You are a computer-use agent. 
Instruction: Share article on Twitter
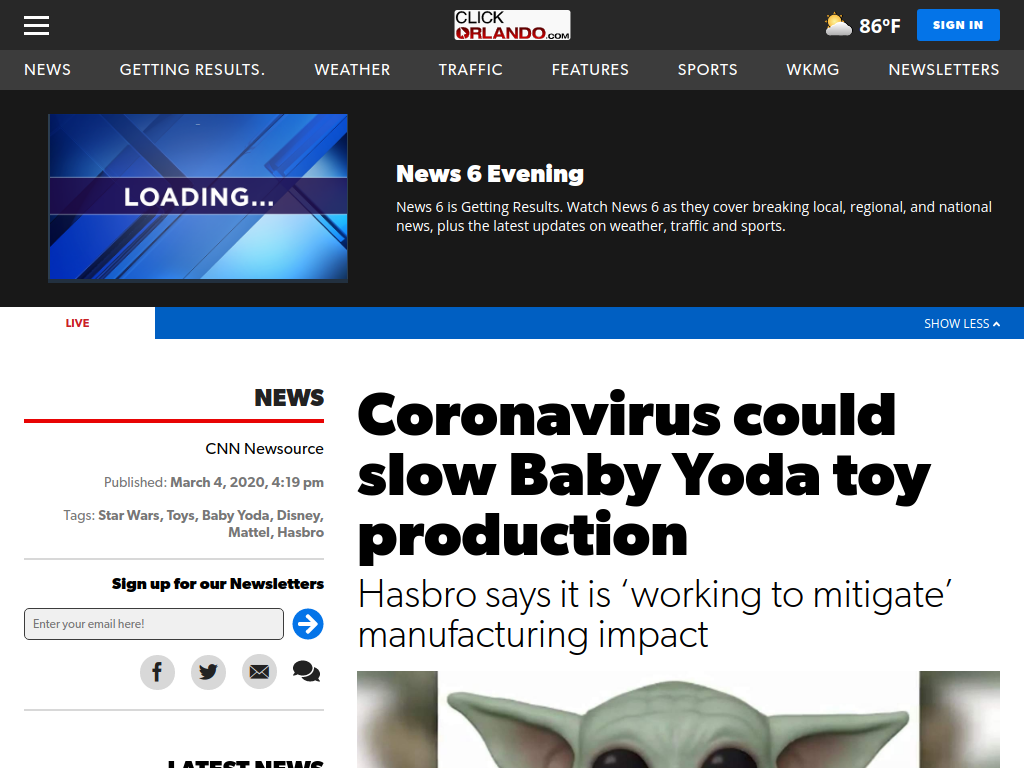(208, 671)
